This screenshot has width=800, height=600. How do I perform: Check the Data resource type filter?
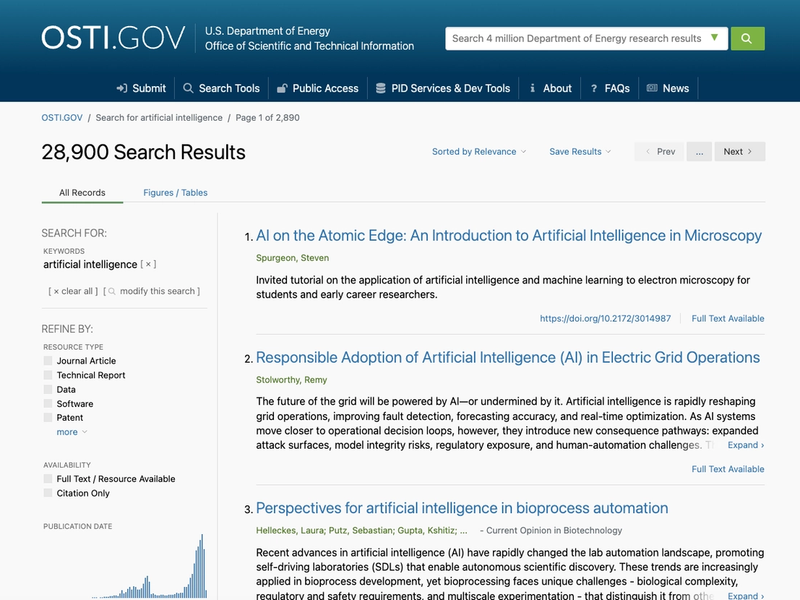[x=47, y=389]
